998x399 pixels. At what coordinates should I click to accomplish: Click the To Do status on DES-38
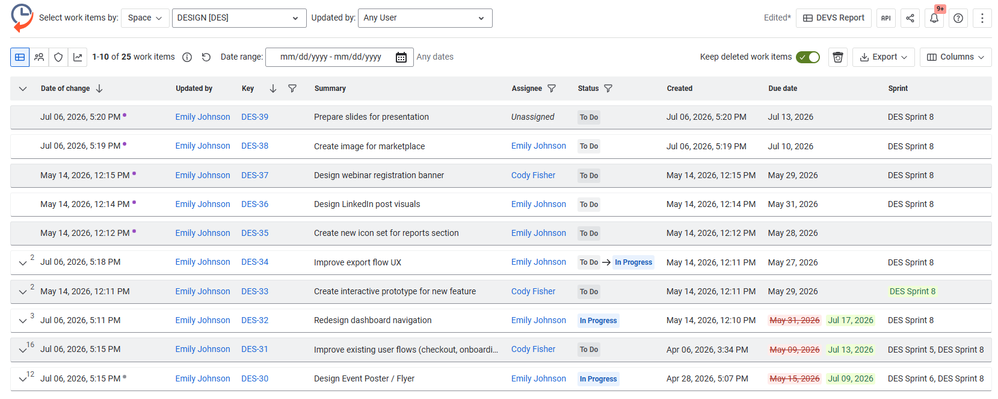pos(589,146)
